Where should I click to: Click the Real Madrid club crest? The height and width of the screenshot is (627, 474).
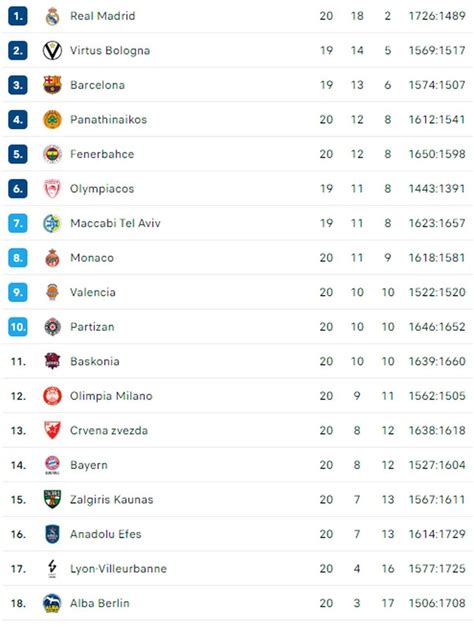(x=52, y=16)
